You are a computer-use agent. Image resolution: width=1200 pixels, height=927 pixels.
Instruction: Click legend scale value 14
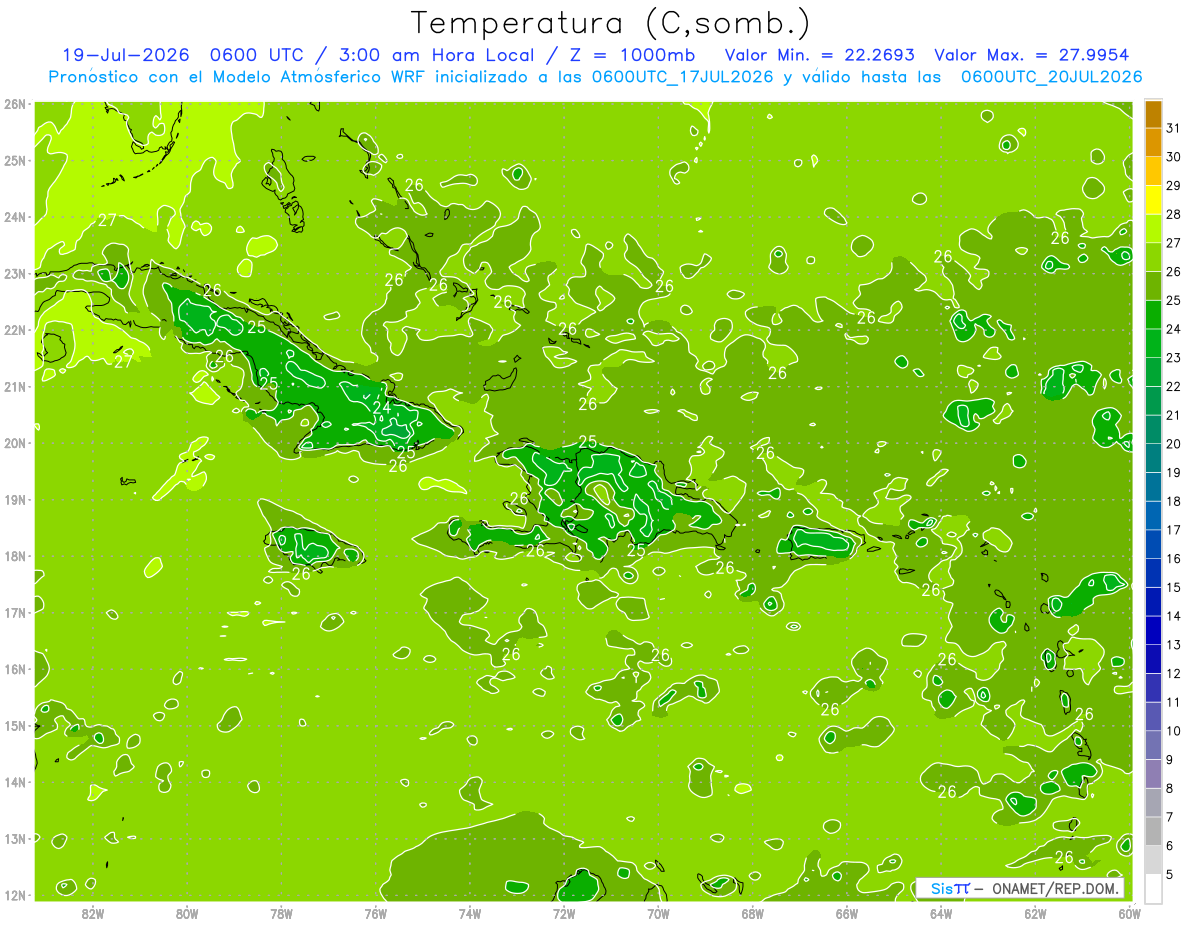click(1174, 616)
